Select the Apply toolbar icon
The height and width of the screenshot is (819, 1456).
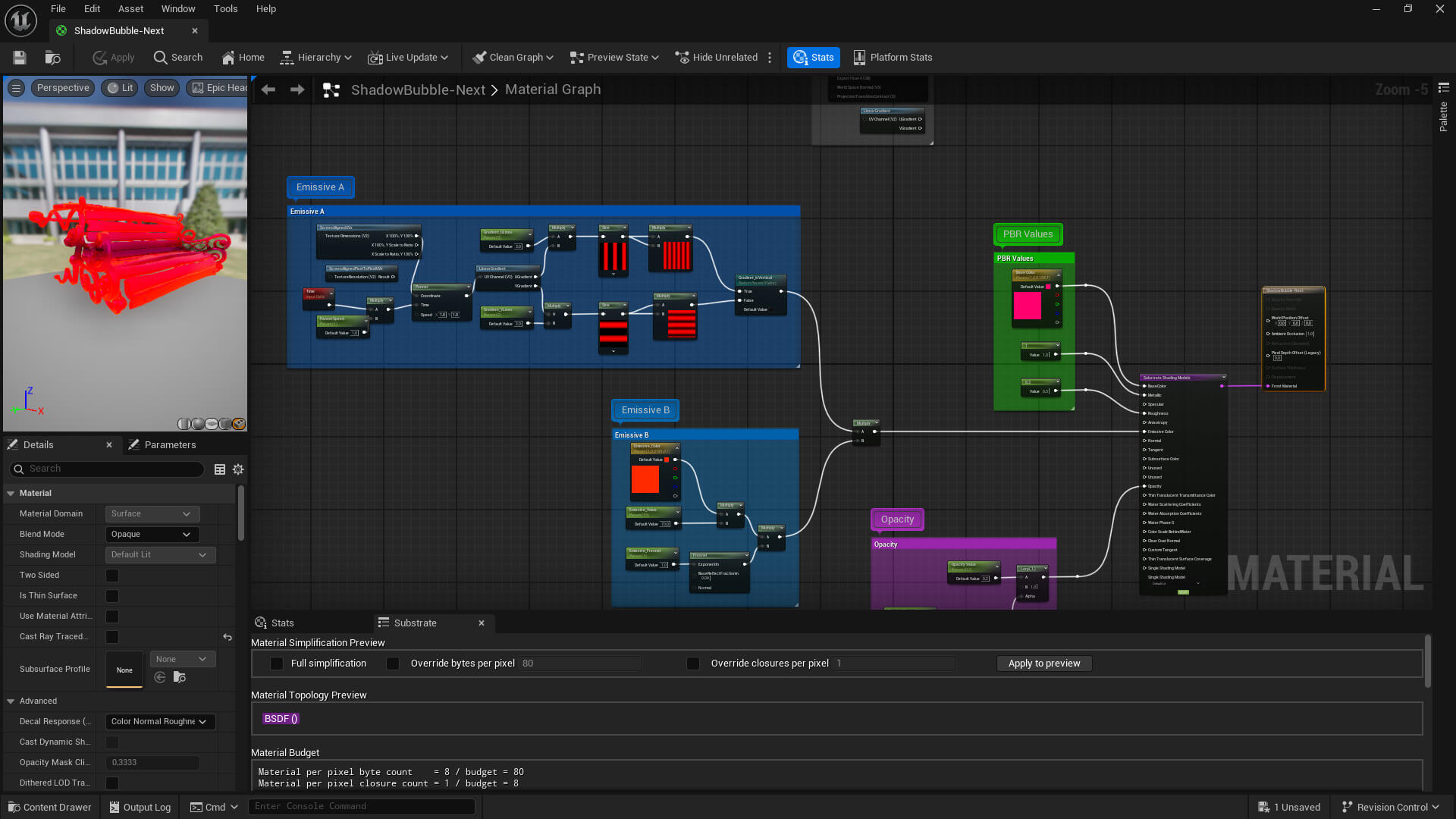click(x=112, y=57)
